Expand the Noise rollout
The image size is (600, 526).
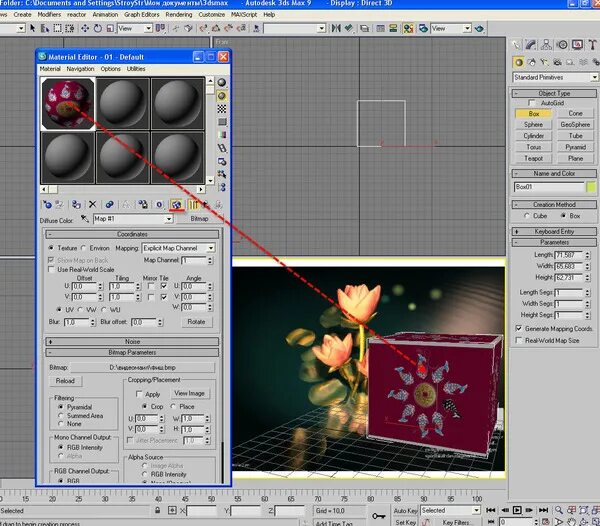point(132,342)
